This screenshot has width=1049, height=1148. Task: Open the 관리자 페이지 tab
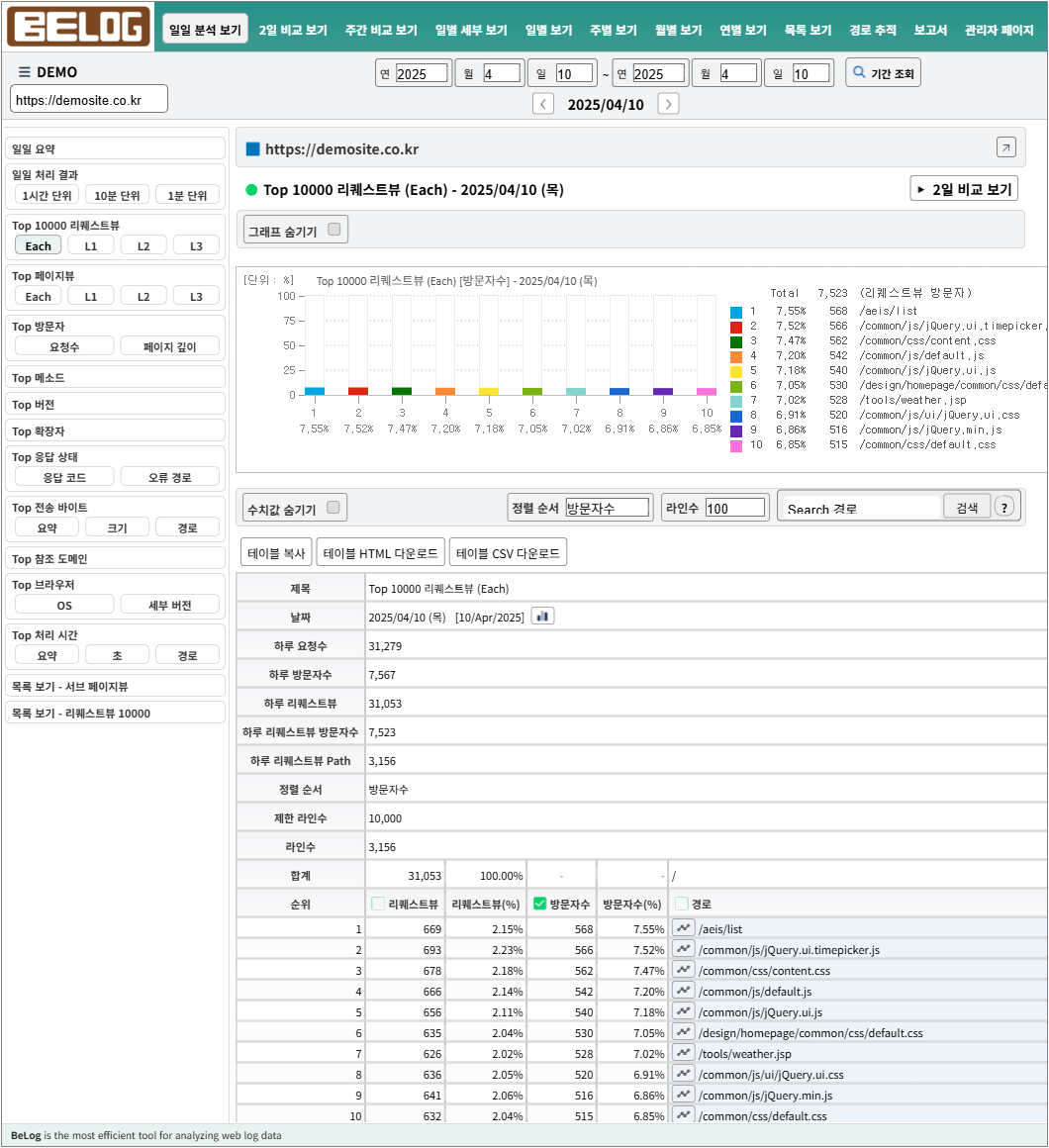pos(999,30)
